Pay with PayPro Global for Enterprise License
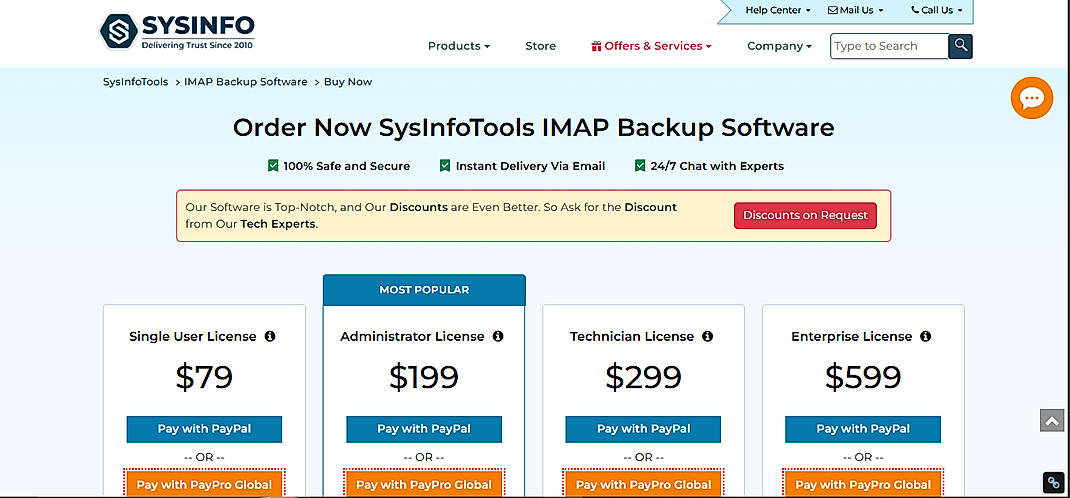The height and width of the screenshot is (498, 1070). point(863,484)
